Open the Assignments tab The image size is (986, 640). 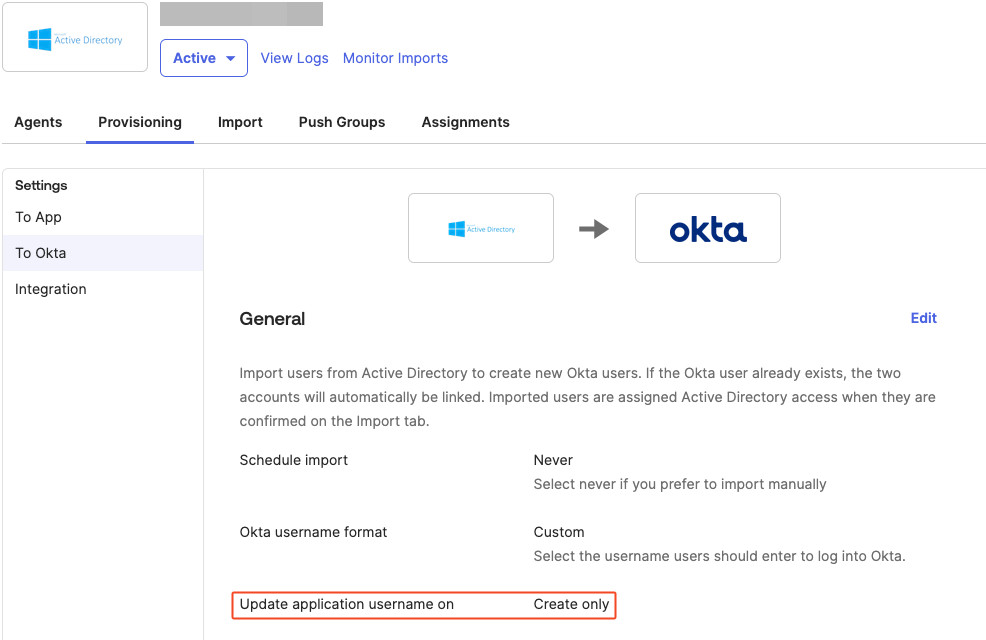pos(465,121)
